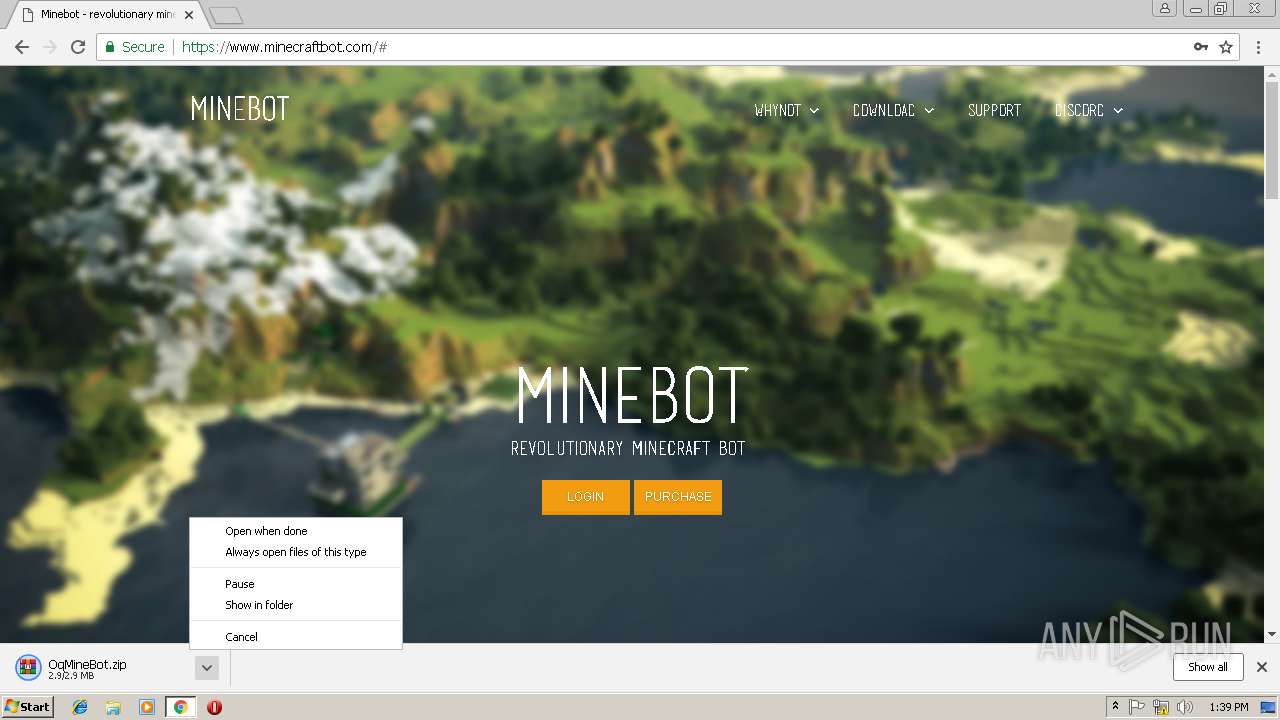
Task: Open Windows Media Player taskbar icon
Action: click(147, 707)
